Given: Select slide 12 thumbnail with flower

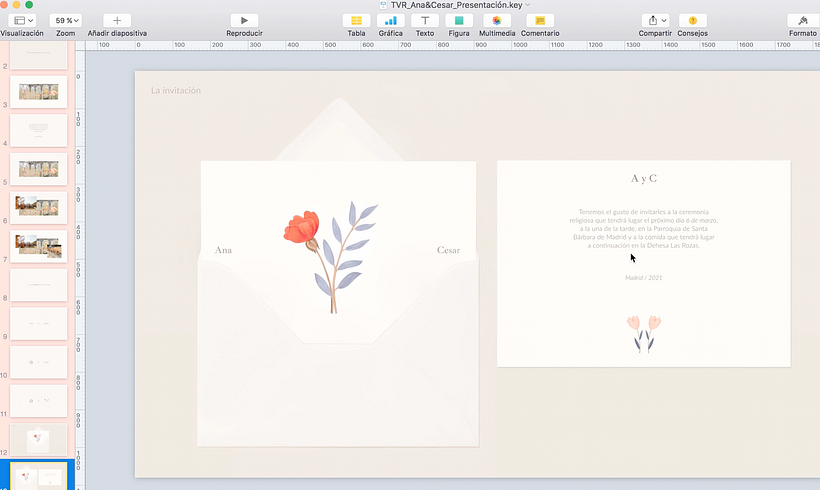Looking at the screenshot, I should click(x=39, y=439).
